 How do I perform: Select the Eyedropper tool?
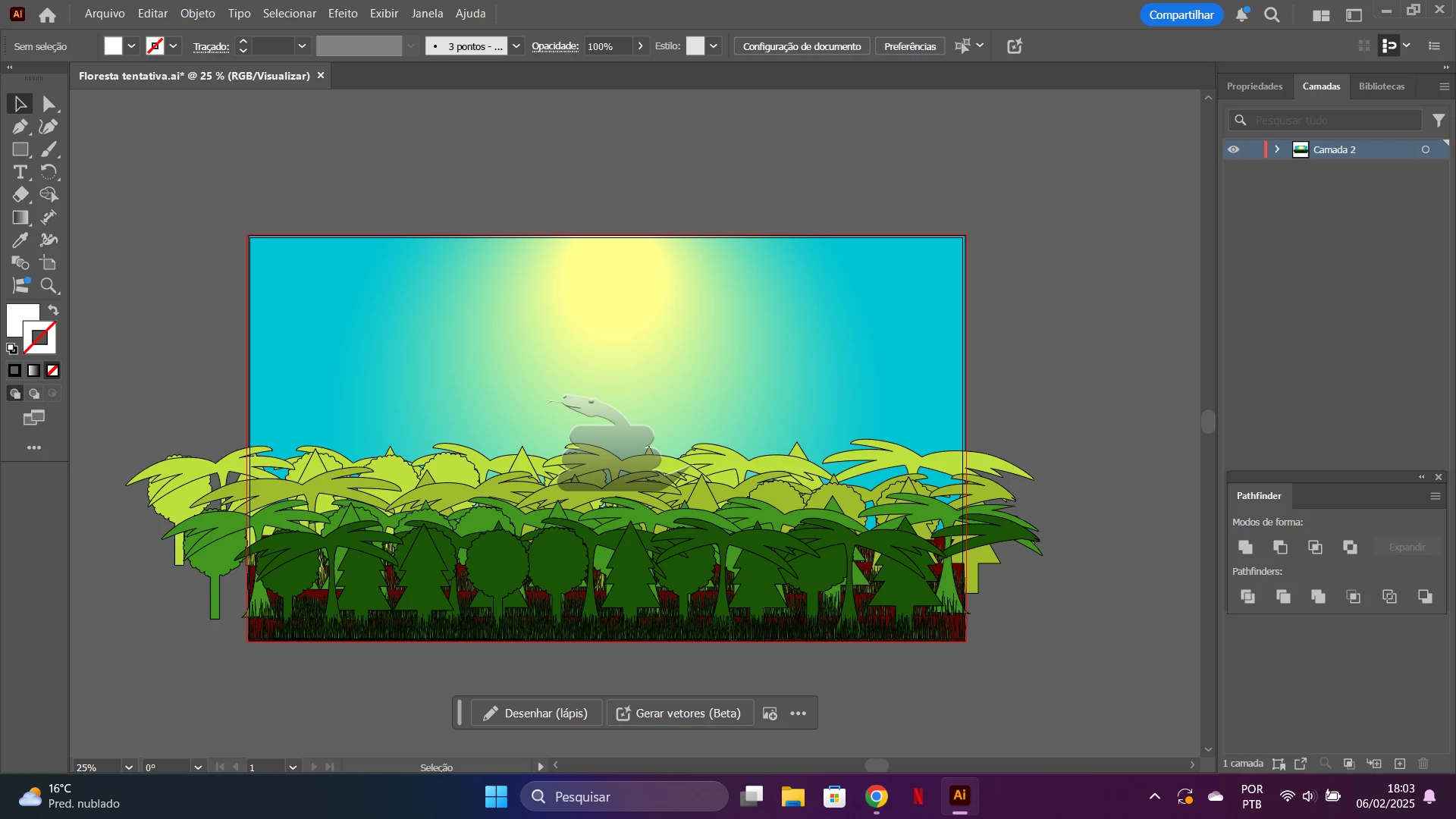click(20, 240)
